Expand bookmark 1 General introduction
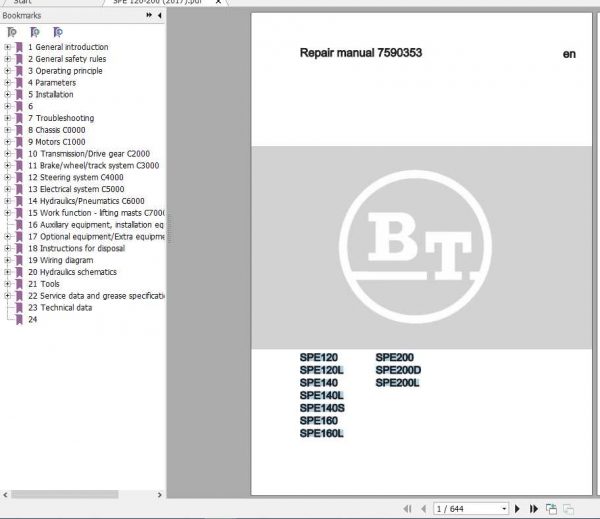 (7, 47)
